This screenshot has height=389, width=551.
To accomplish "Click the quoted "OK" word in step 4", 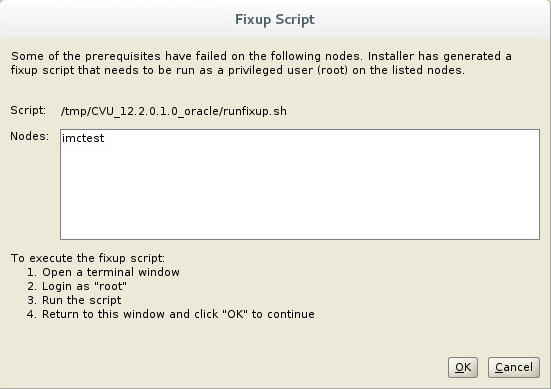I will (x=235, y=314).
